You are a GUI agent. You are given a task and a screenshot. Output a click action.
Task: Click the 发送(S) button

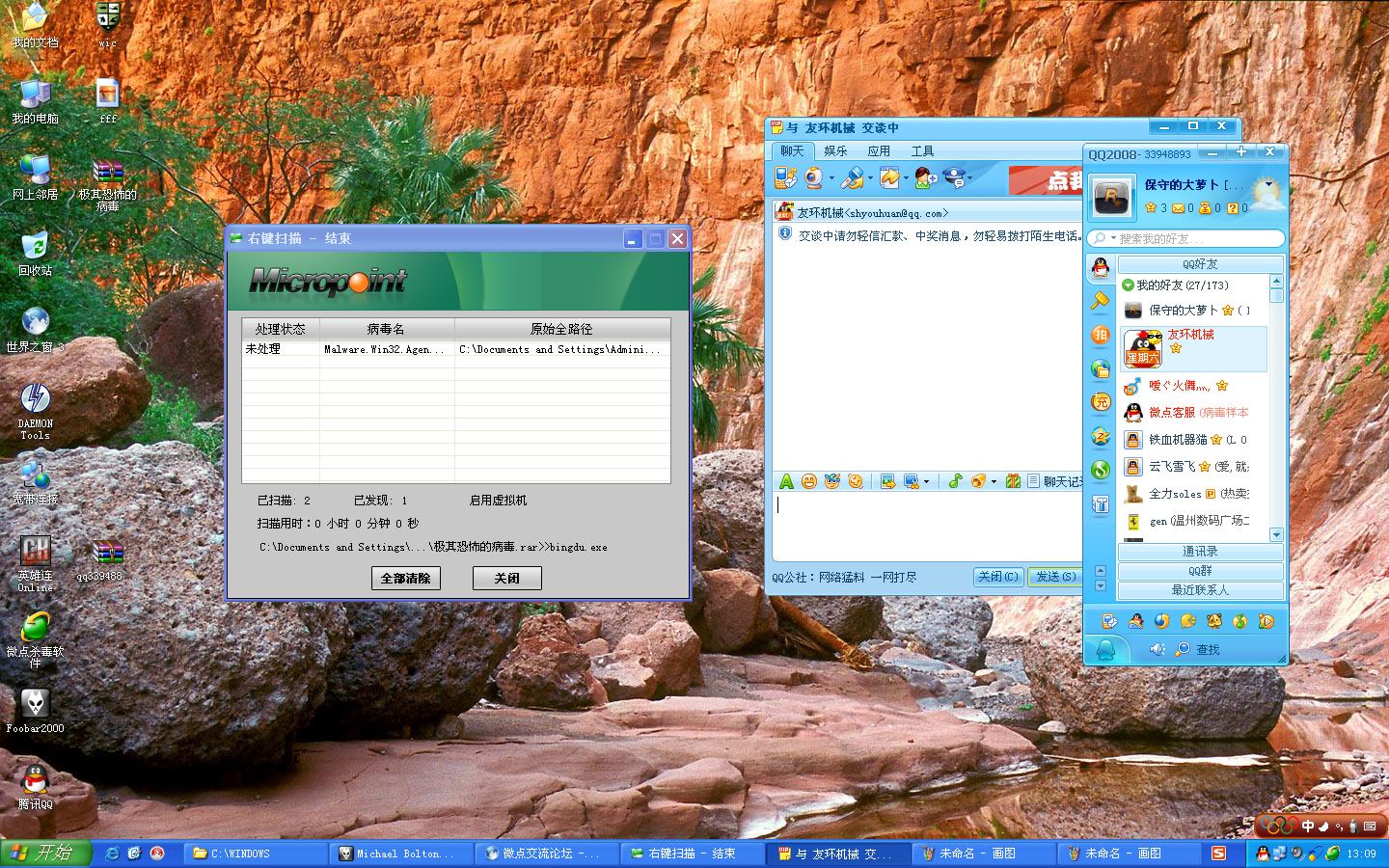click(1054, 577)
